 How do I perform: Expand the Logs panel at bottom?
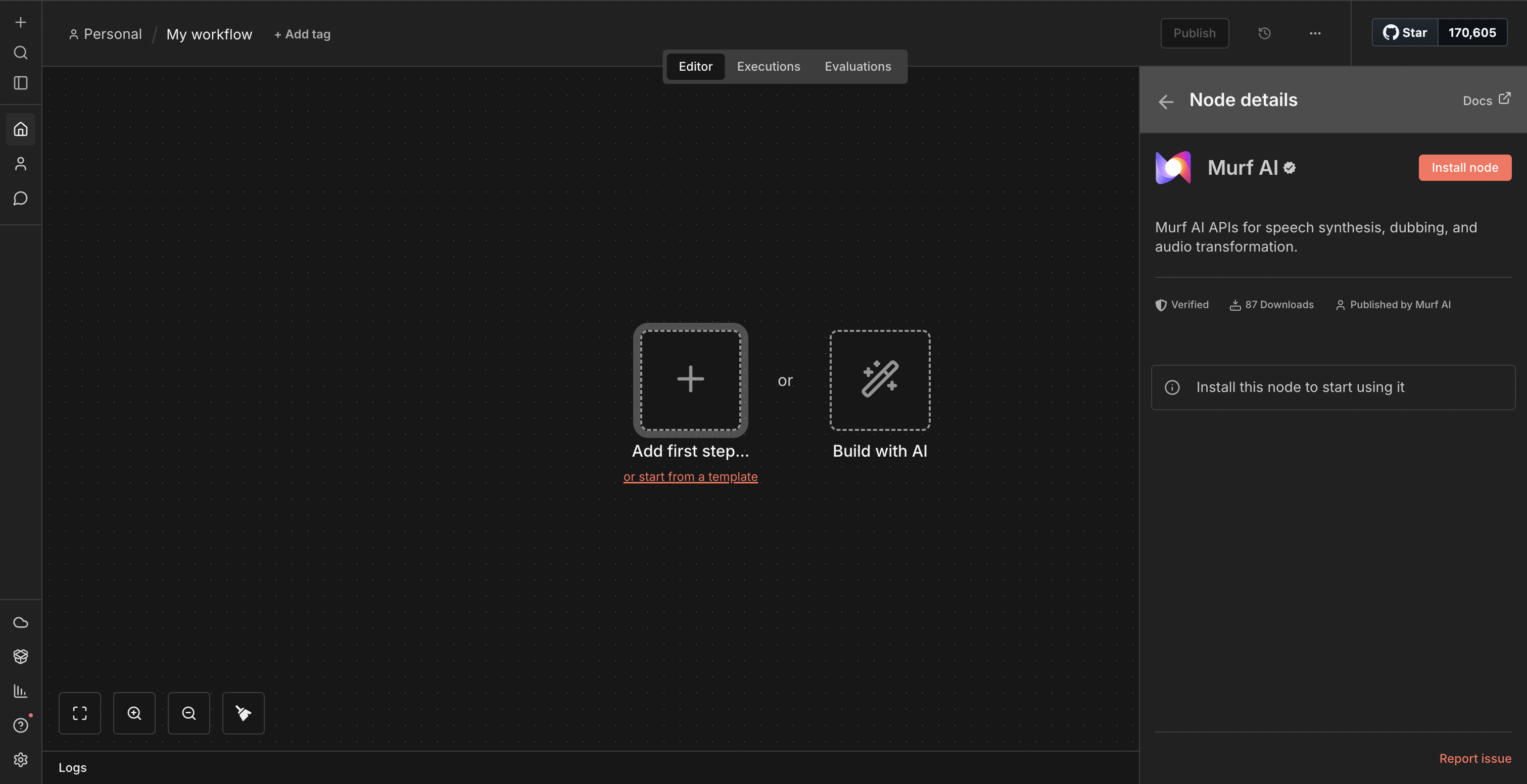point(72,767)
